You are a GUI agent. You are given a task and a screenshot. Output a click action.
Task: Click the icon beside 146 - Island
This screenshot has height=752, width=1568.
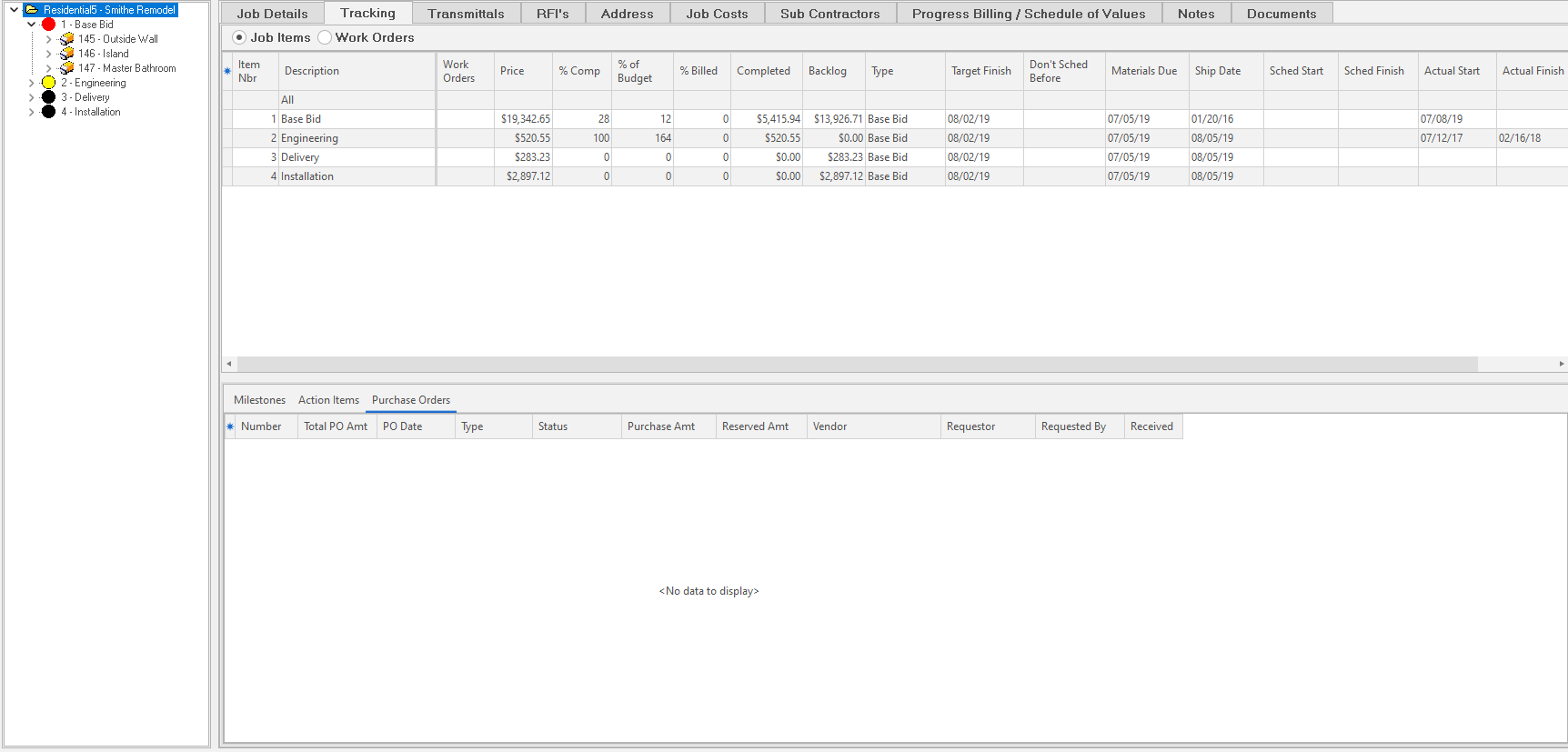(66, 54)
